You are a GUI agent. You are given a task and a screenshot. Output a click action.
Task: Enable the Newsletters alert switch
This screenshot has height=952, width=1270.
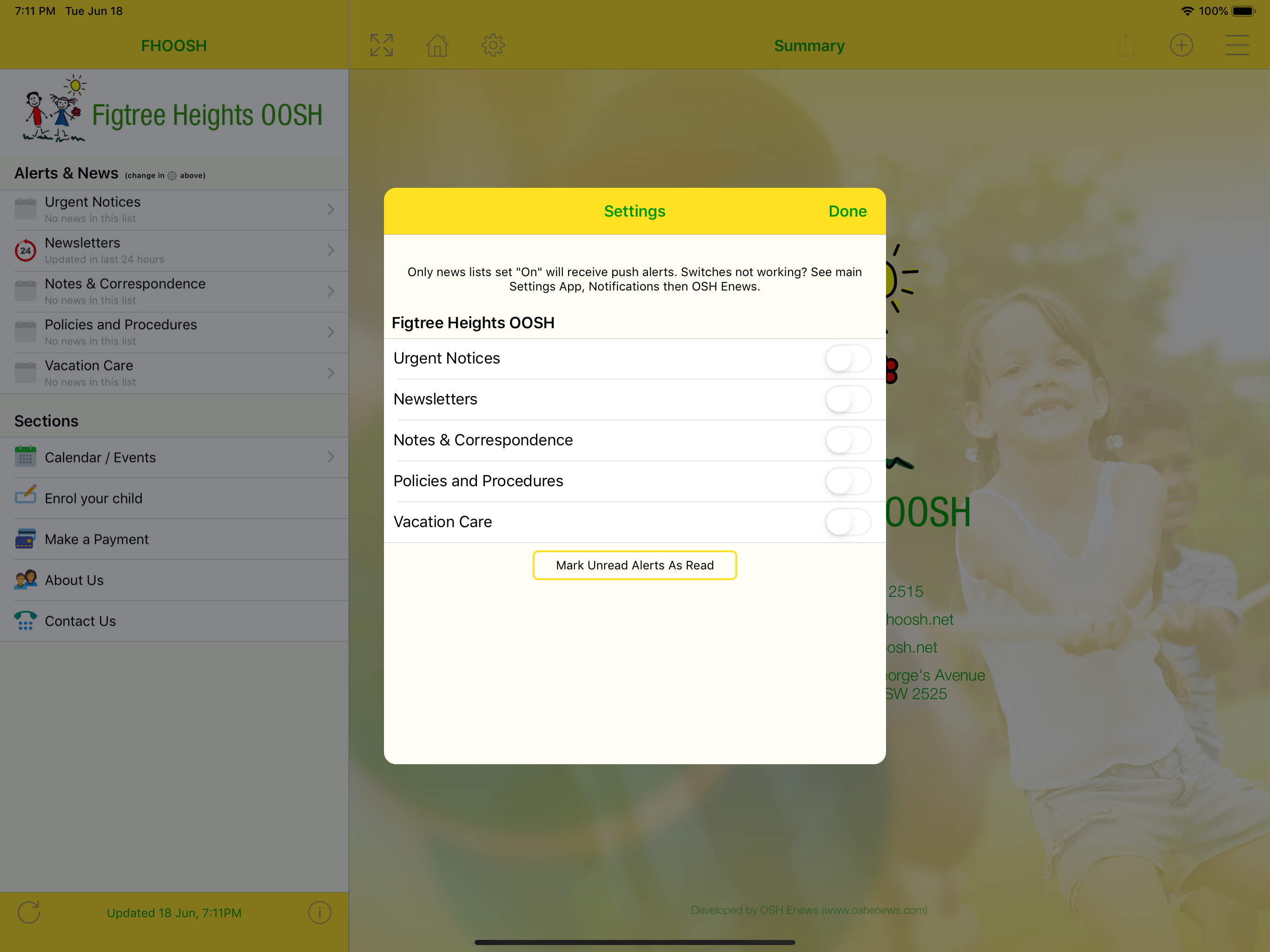[847, 399]
